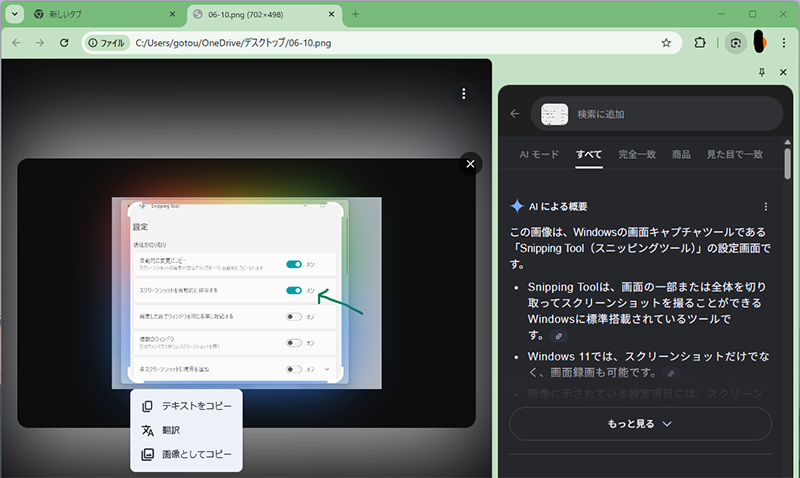Toggle スクリーンショットを自動的に保存する switch
Screen dimensions: 800x478
[294, 290]
